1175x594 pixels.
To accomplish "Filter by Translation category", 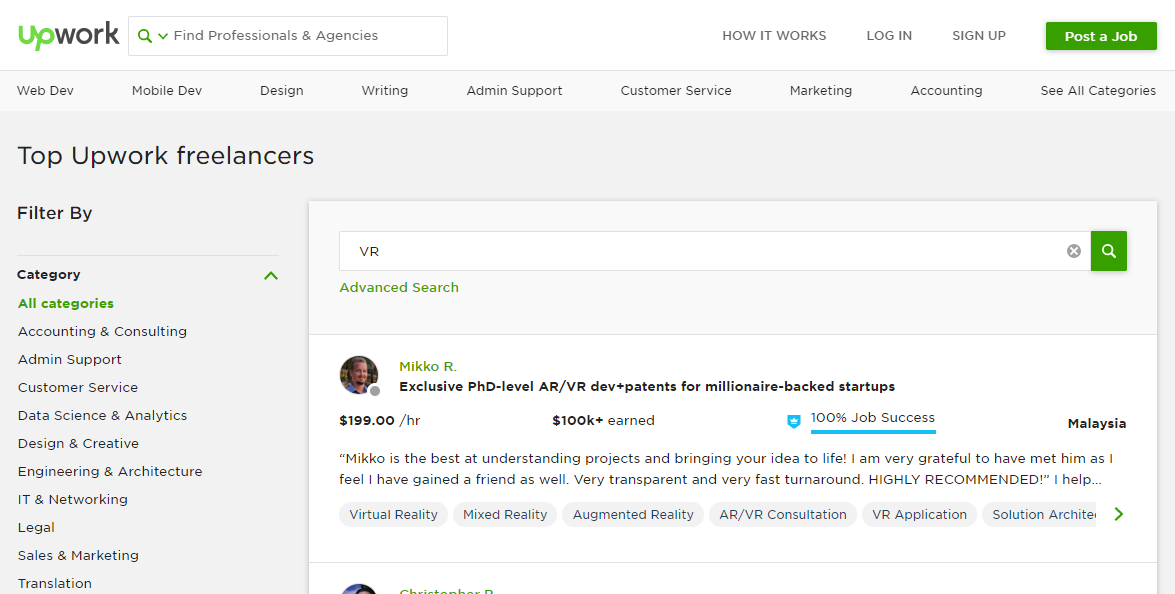I will pyautogui.click(x=55, y=584).
